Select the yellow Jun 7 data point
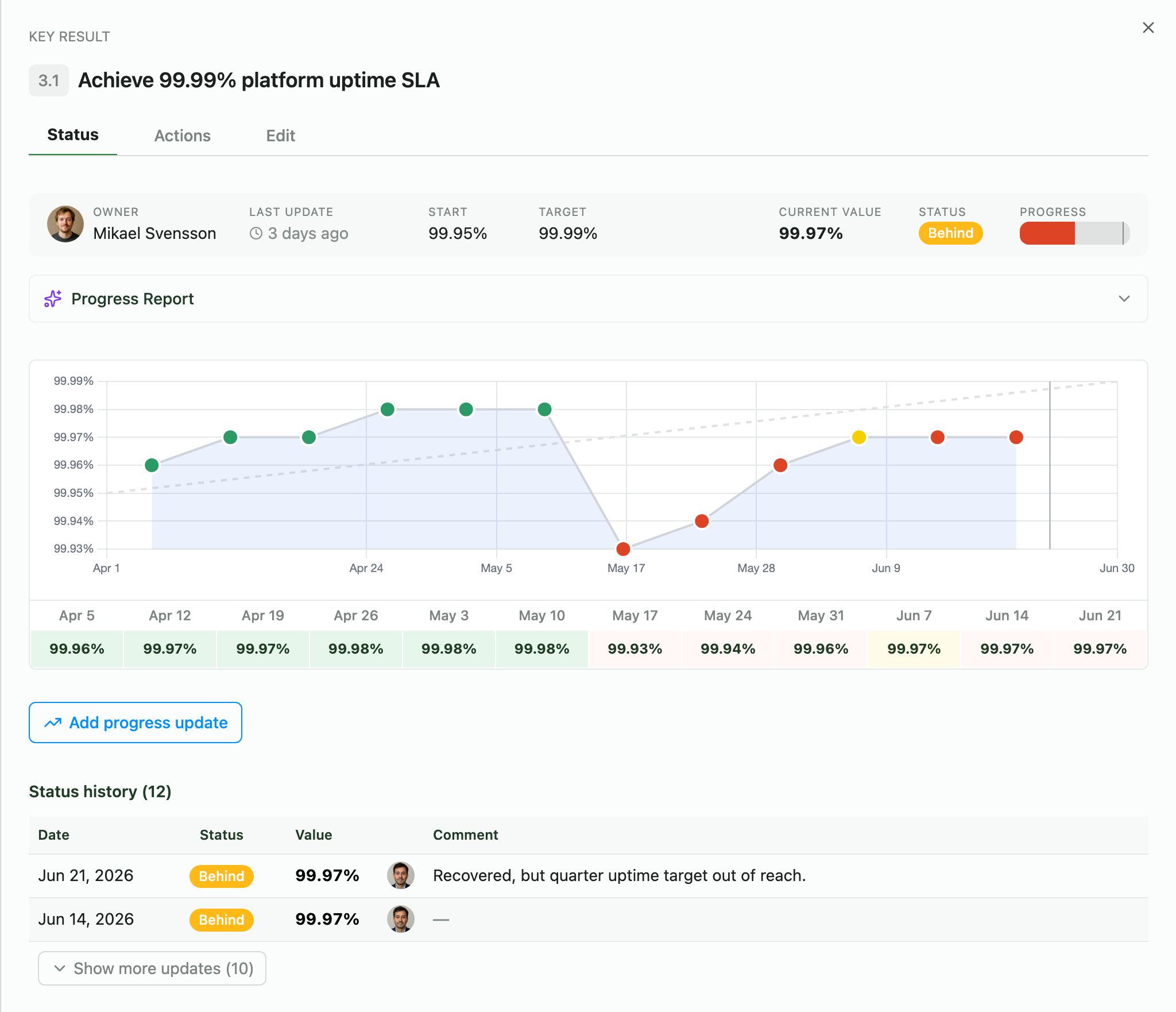The height and width of the screenshot is (1012, 1176). coord(859,437)
